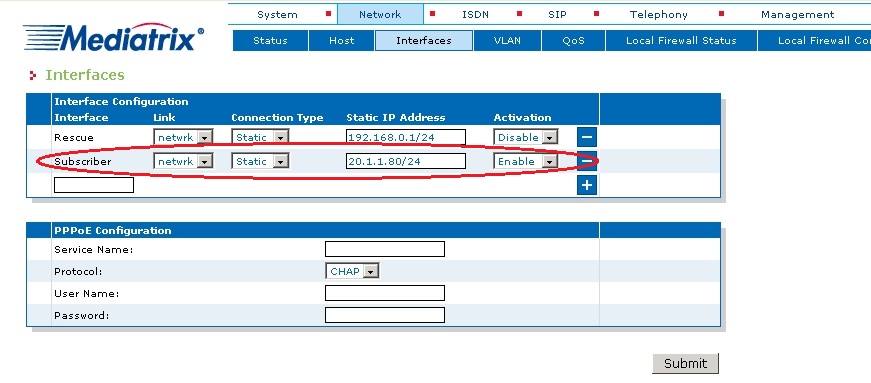Open Rescue Connection Type dropdown
This screenshot has height=383, width=871.
tap(260, 137)
